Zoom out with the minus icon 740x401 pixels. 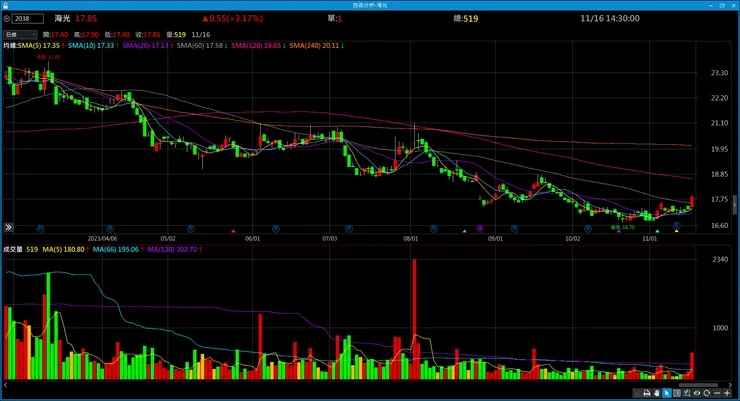[717, 393]
